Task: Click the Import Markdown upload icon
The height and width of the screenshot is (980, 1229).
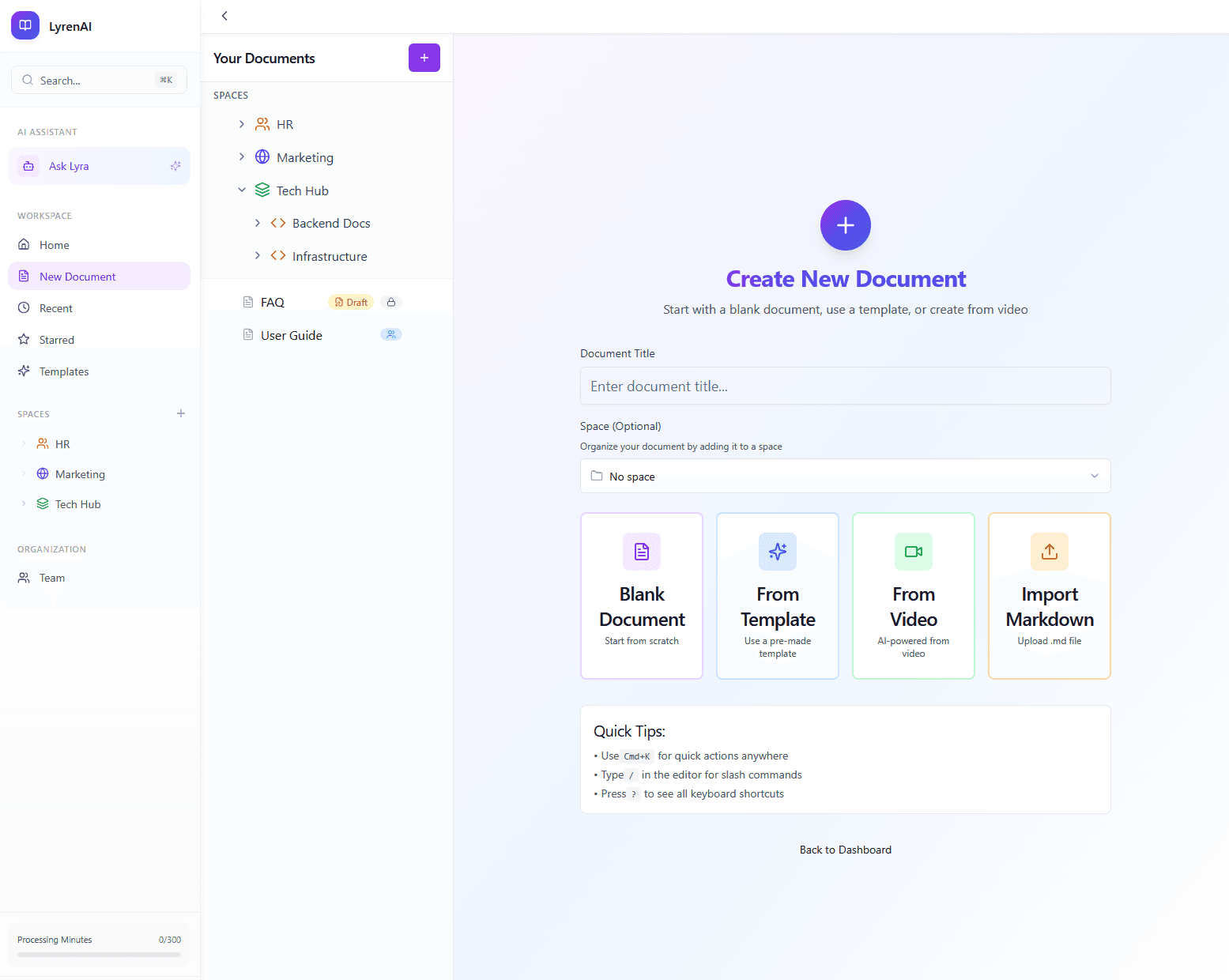Action: click(1049, 552)
